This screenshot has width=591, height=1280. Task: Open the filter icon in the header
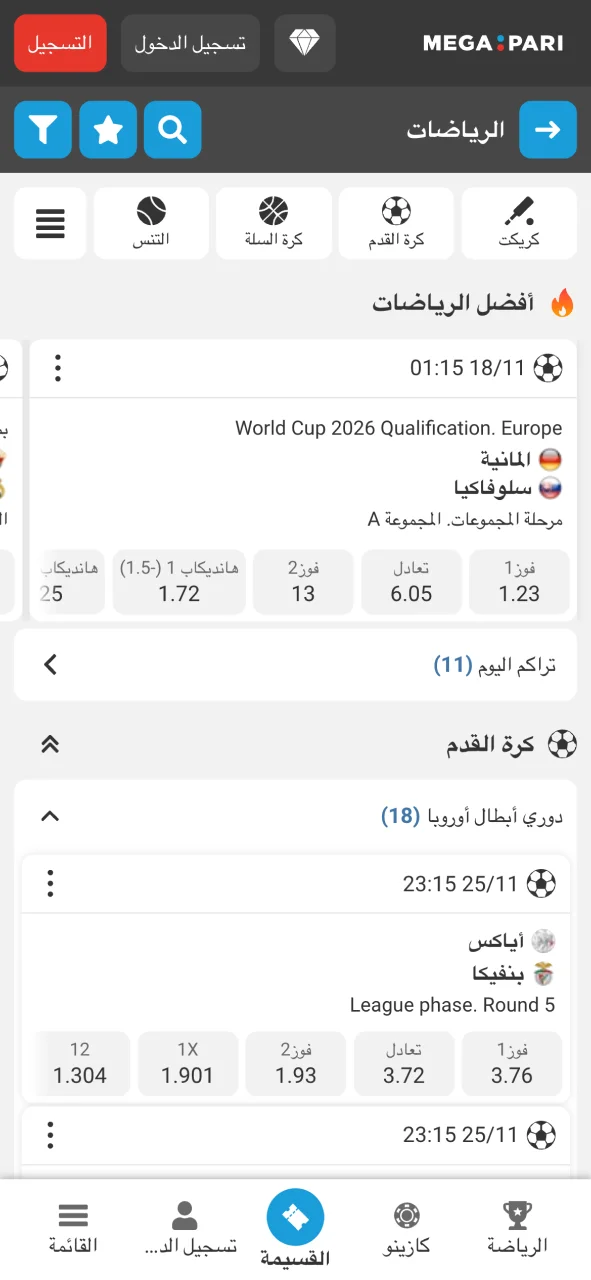(x=42, y=130)
